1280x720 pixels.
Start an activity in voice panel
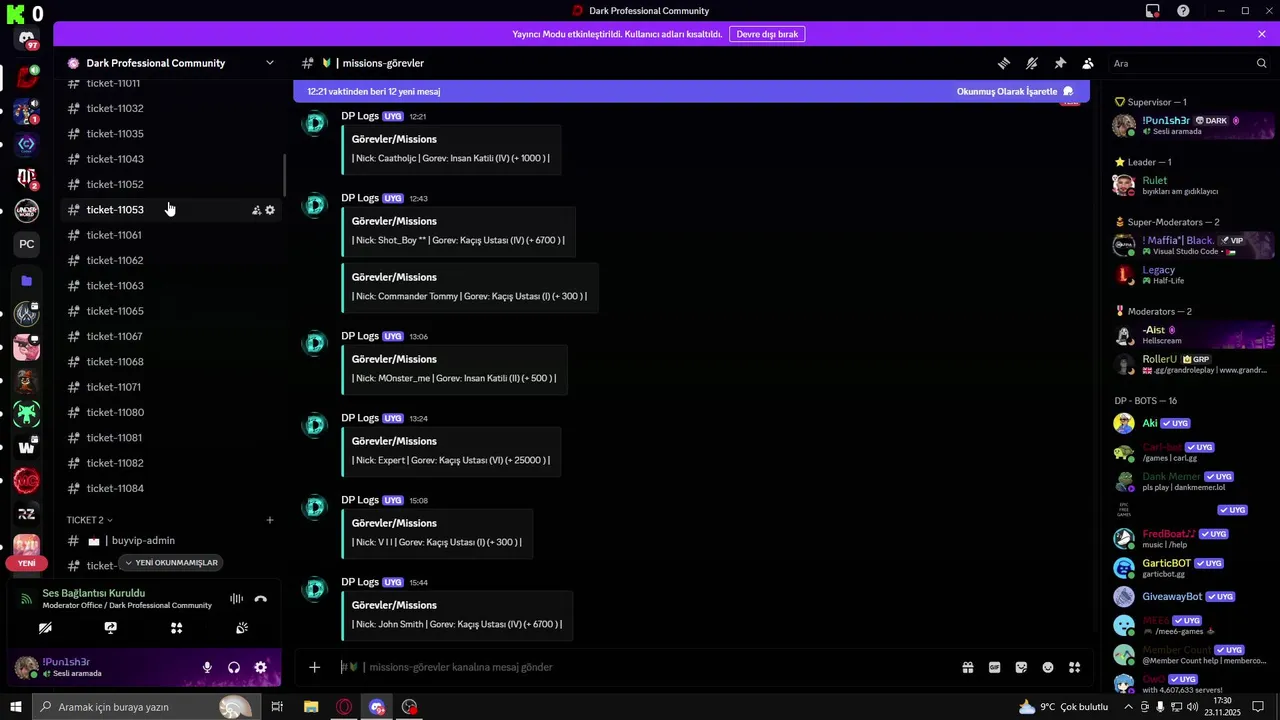[176, 628]
